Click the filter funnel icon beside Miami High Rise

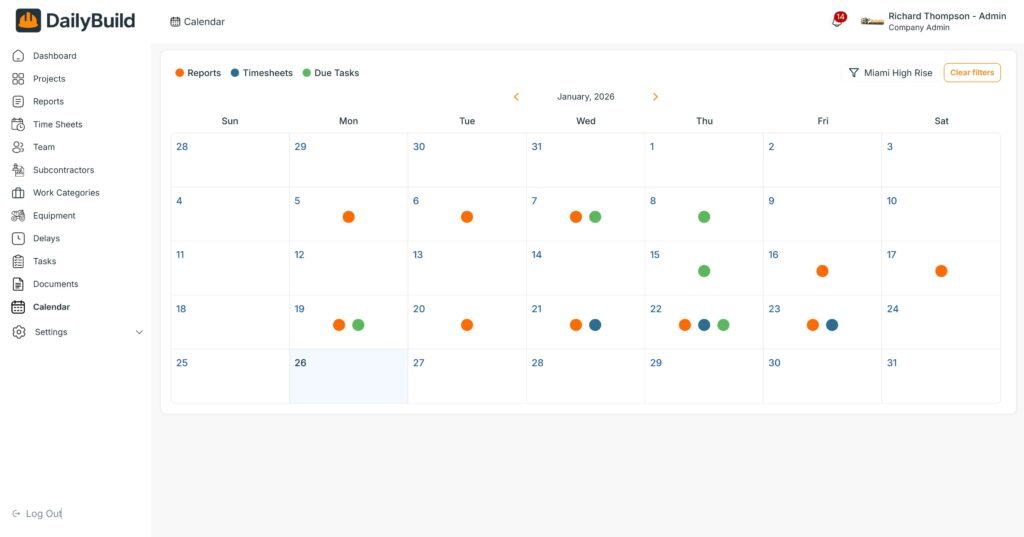pos(853,73)
